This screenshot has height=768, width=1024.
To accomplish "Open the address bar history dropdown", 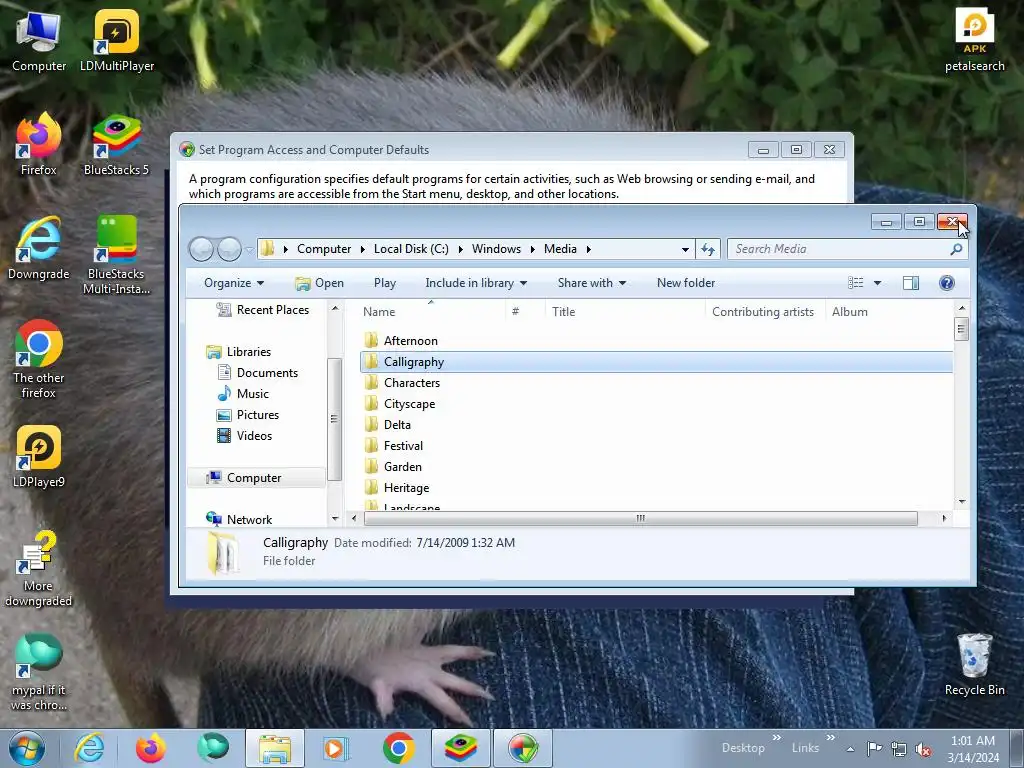I will coord(685,249).
